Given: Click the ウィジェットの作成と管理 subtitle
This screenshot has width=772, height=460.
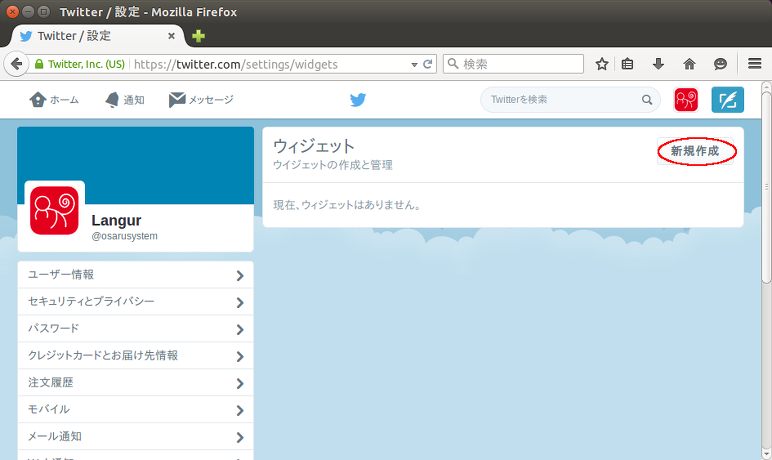Looking at the screenshot, I should (x=333, y=165).
